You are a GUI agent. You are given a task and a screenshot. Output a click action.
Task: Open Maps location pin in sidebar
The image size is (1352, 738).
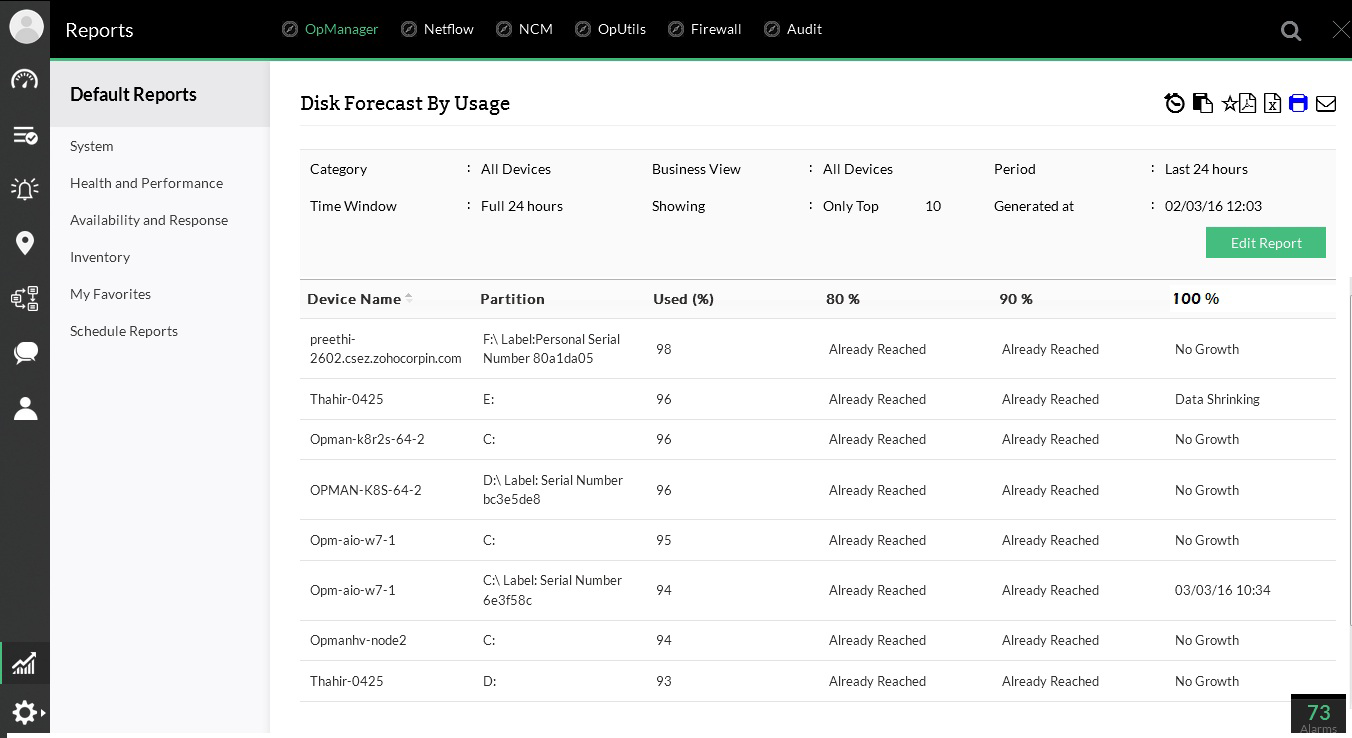(25, 243)
